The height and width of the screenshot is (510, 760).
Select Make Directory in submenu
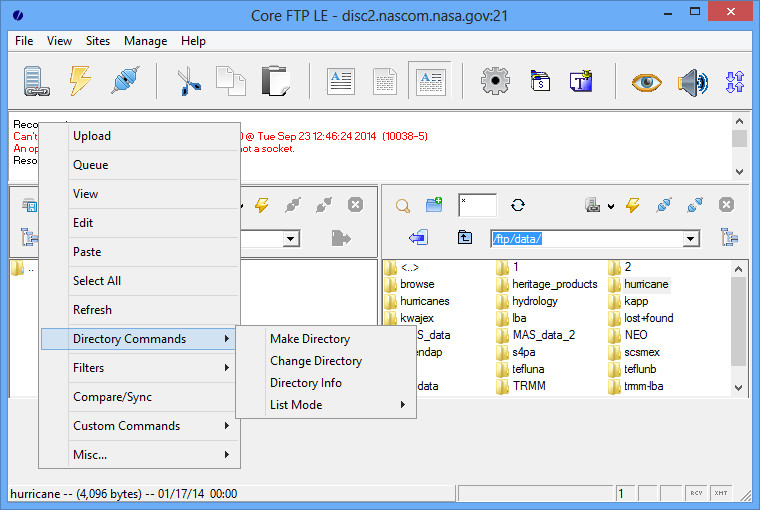click(x=326, y=339)
